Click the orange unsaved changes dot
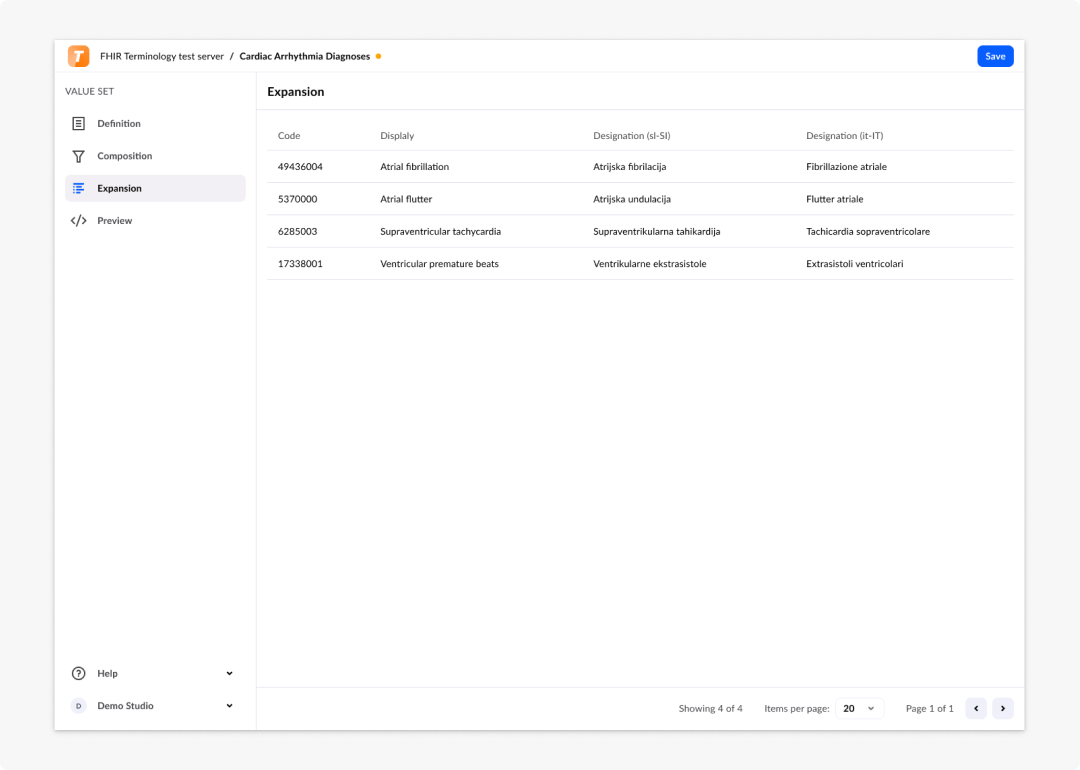The height and width of the screenshot is (770, 1080). click(x=378, y=56)
